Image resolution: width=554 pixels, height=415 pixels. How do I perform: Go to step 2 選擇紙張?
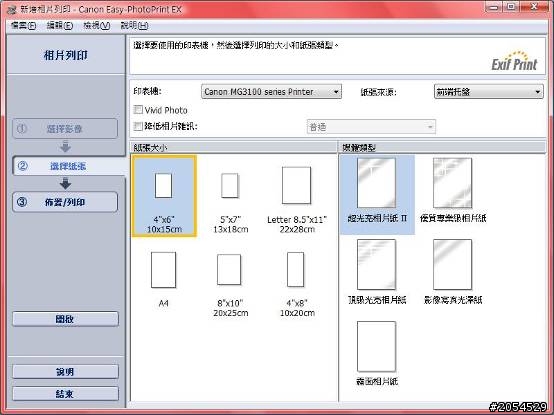coord(69,166)
